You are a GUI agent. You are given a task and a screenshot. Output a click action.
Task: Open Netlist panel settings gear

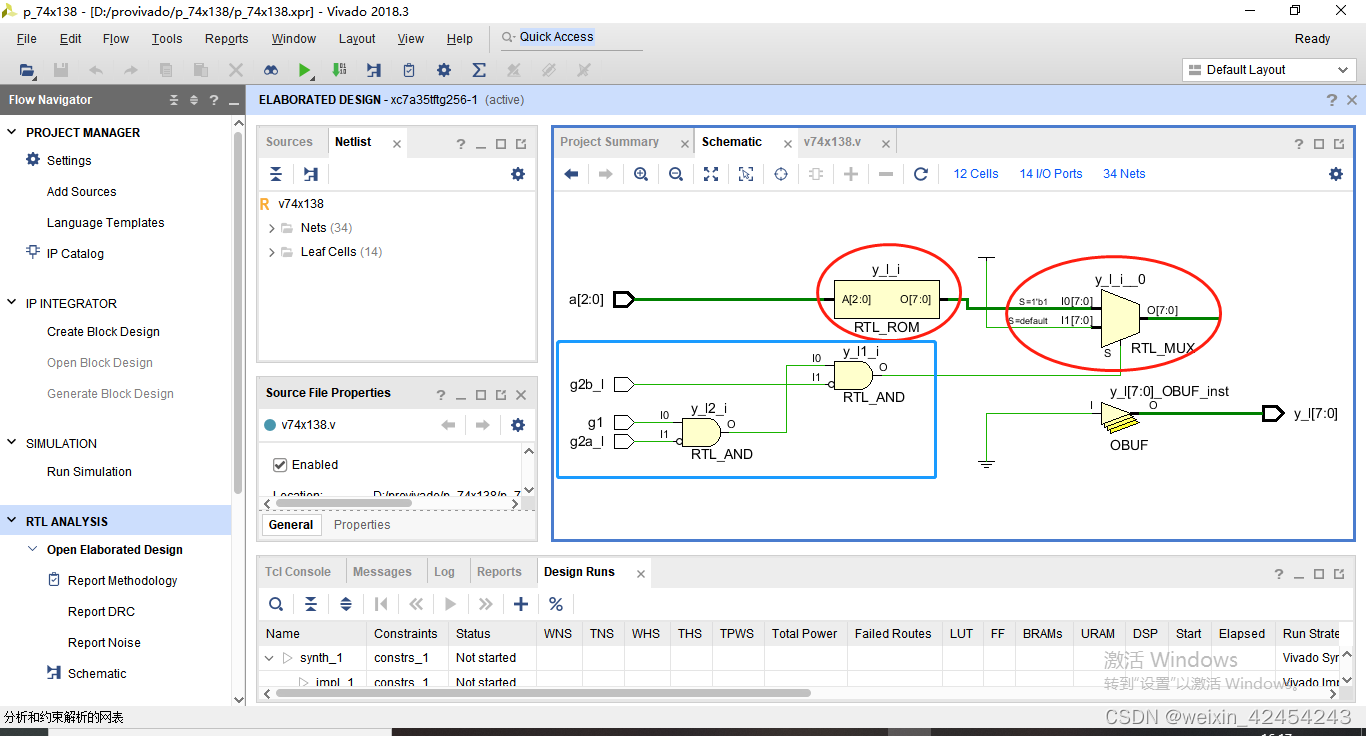point(517,174)
